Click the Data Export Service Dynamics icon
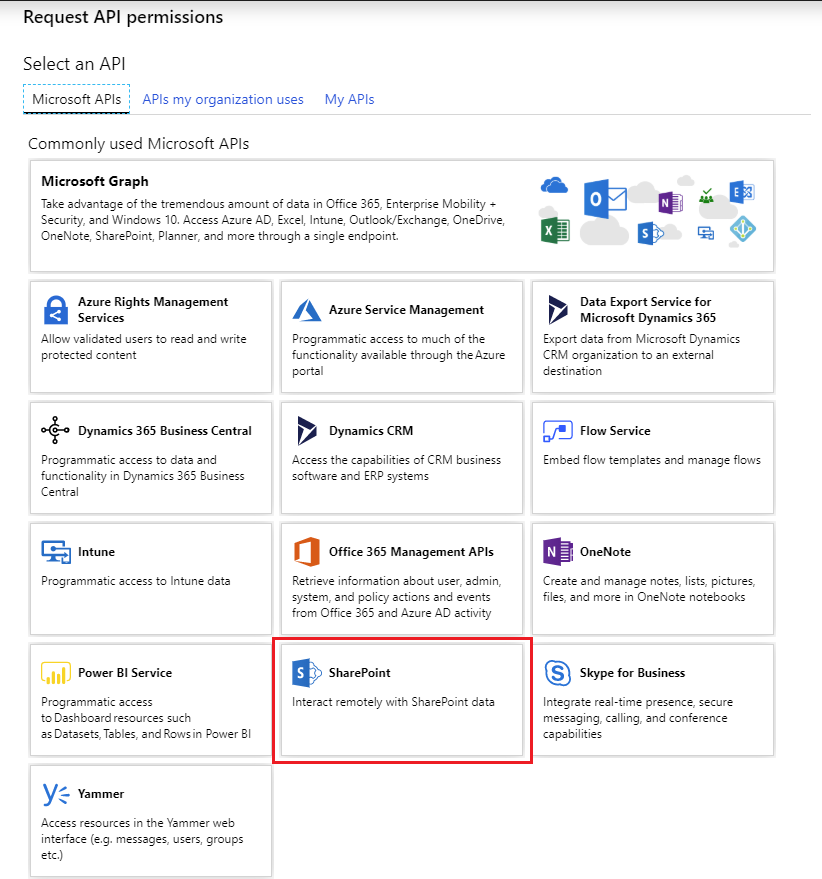Viewport: 822px width, 879px height. coord(557,309)
